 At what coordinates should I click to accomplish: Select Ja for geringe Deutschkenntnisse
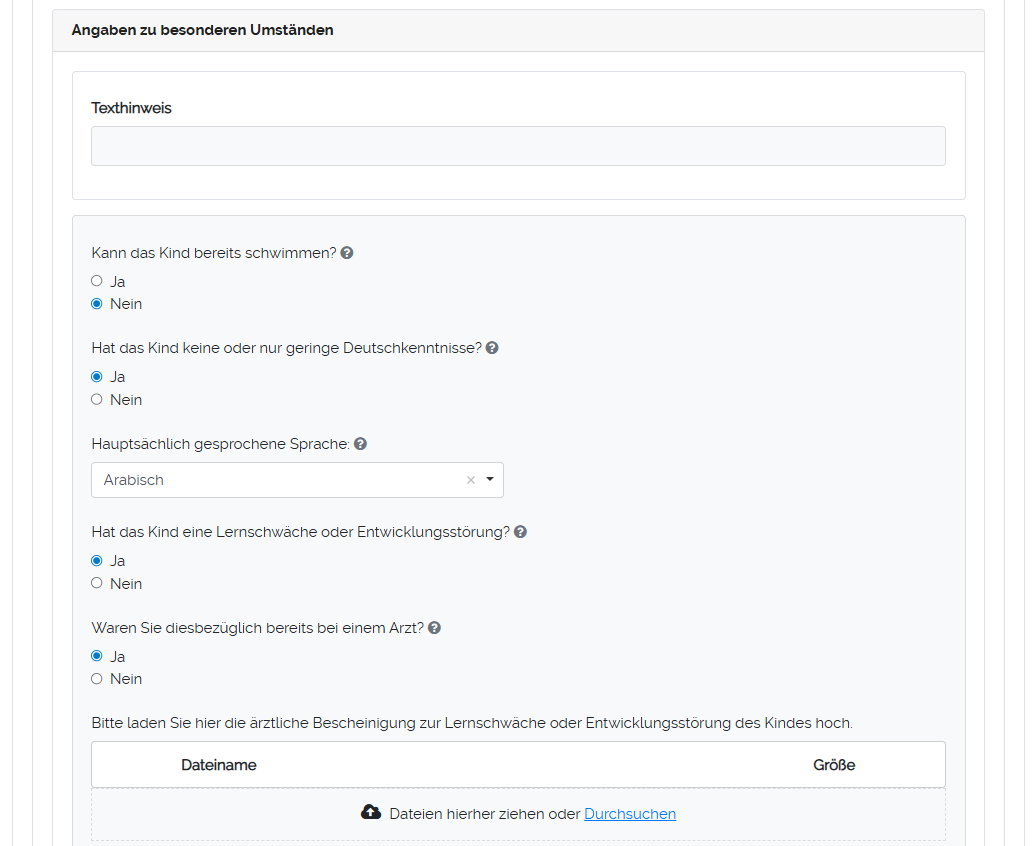(97, 377)
